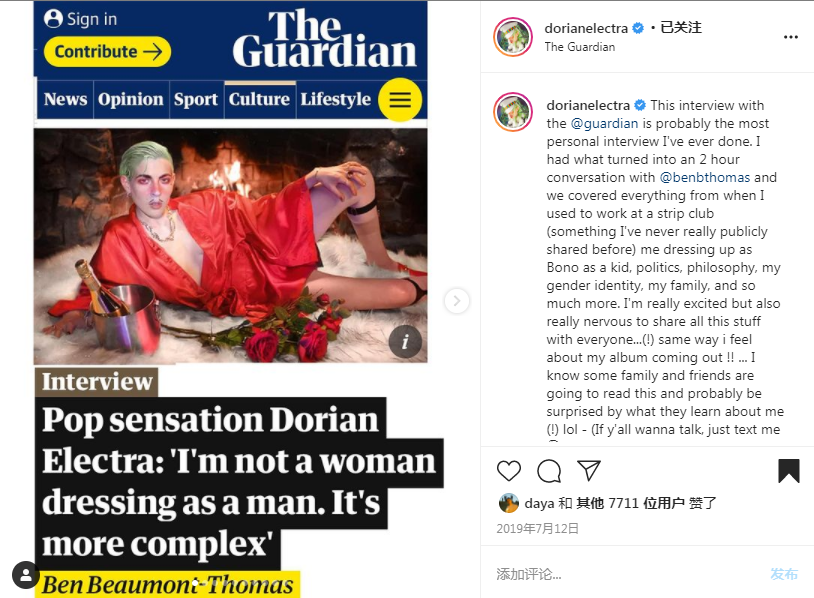The width and height of the screenshot is (814, 598).
Task: Share the post with the paper plane icon
Action: click(x=589, y=470)
